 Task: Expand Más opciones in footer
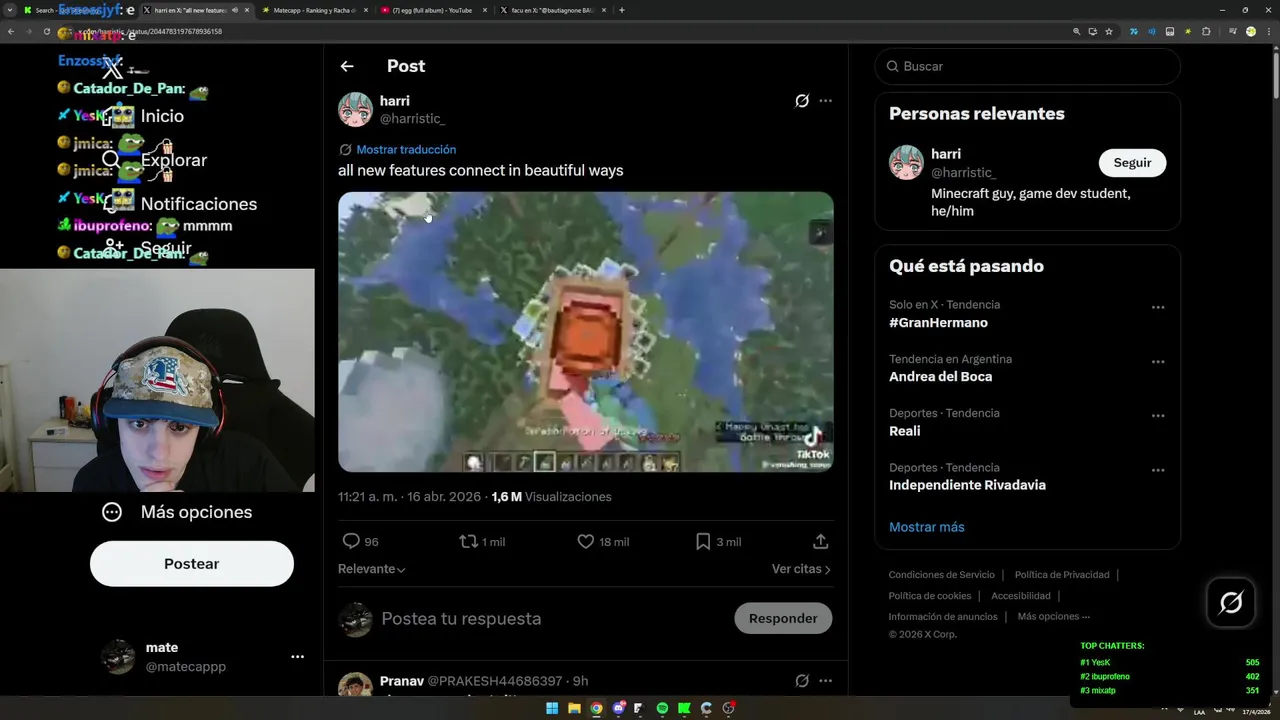click(1053, 617)
